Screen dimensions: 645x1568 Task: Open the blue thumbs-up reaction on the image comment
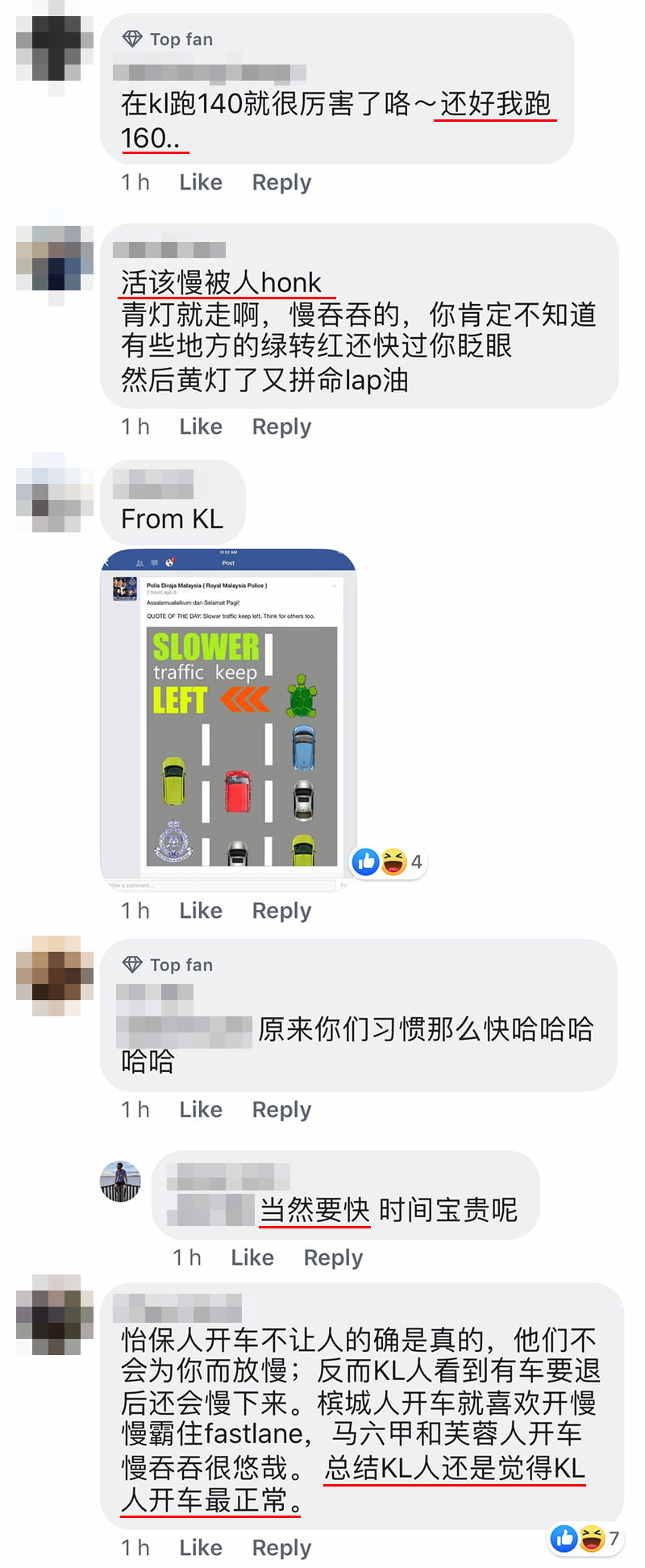tap(365, 862)
